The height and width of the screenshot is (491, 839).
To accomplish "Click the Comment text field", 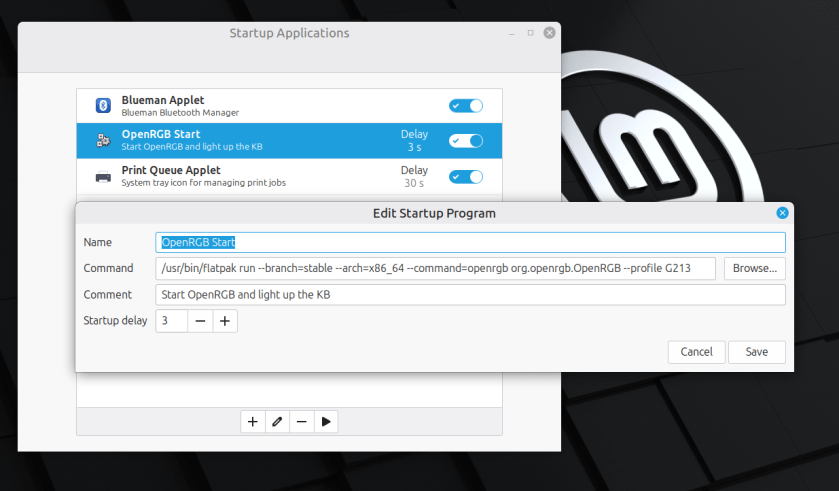I will pyautogui.click(x=470, y=295).
